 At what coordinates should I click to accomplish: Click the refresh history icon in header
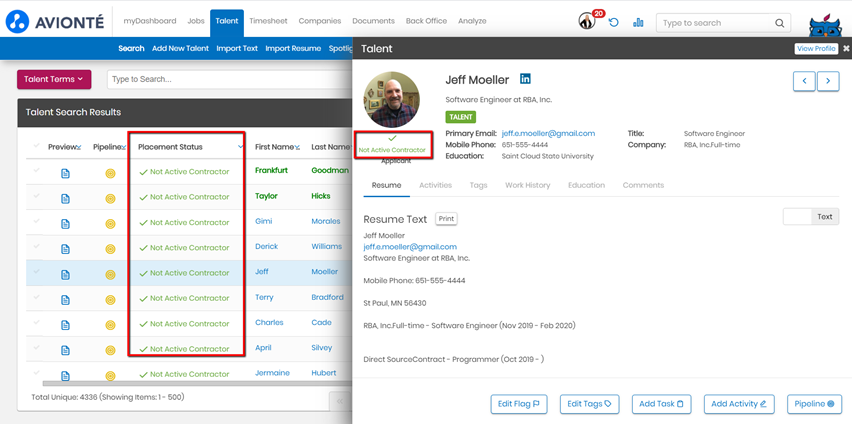click(613, 22)
